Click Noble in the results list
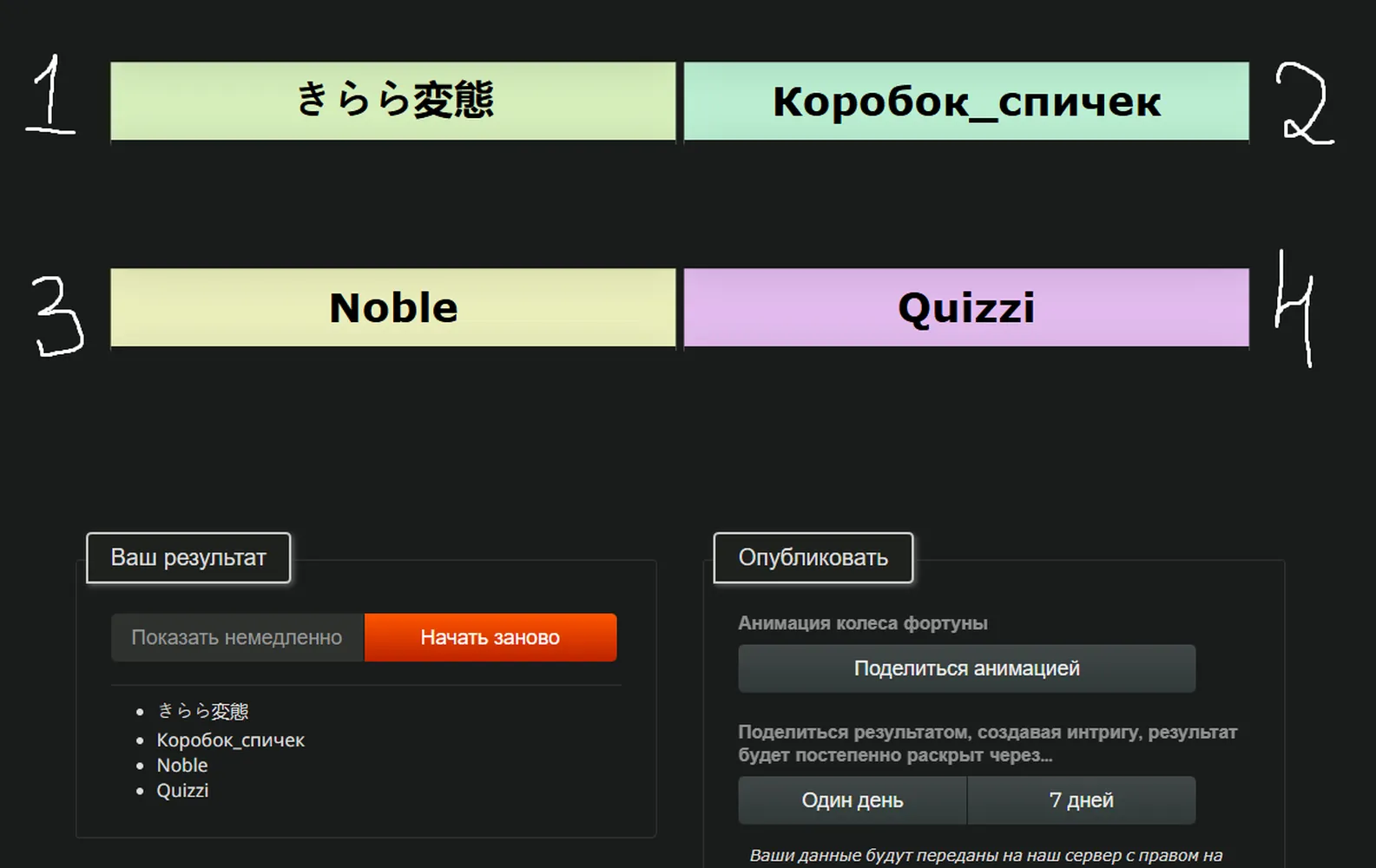Image resolution: width=1376 pixels, height=868 pixels. tap(182, 766)
